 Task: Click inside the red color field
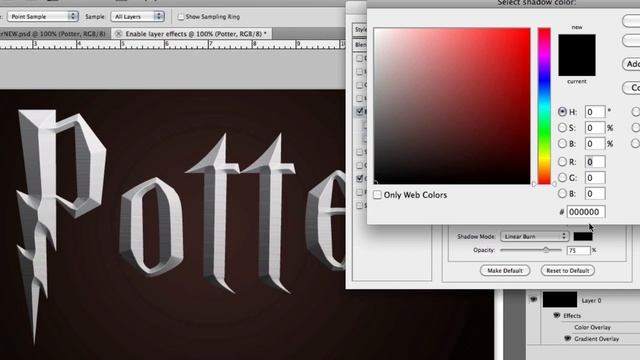(x=452, y=106)
